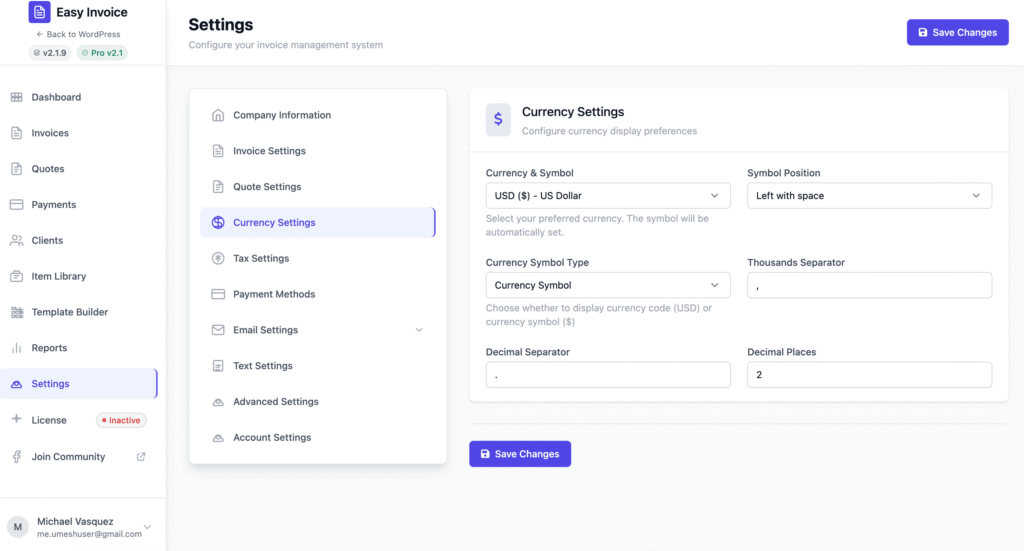1024x551 pixels.
Task: Click the Reports bar chart icon
Action: [x=16, y=348]
